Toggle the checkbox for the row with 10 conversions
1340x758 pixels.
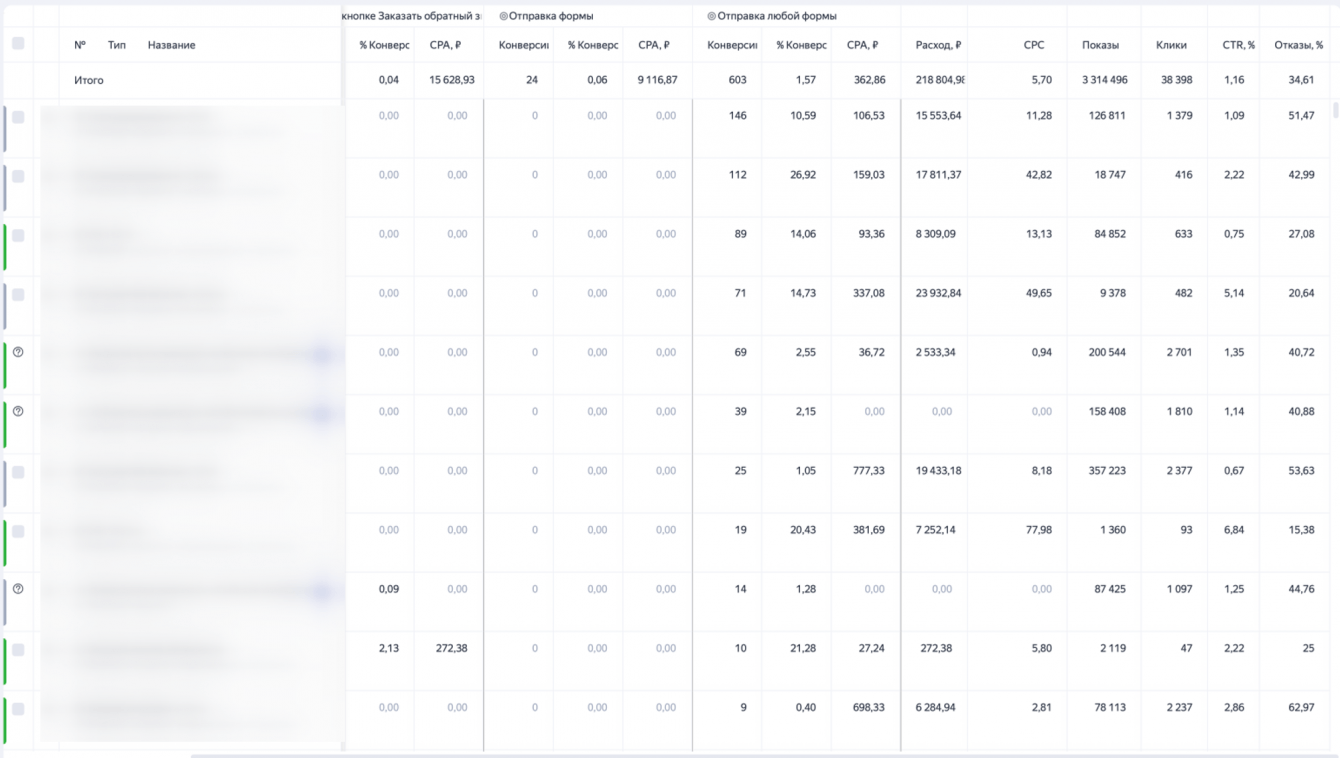[x=18, y=649]
